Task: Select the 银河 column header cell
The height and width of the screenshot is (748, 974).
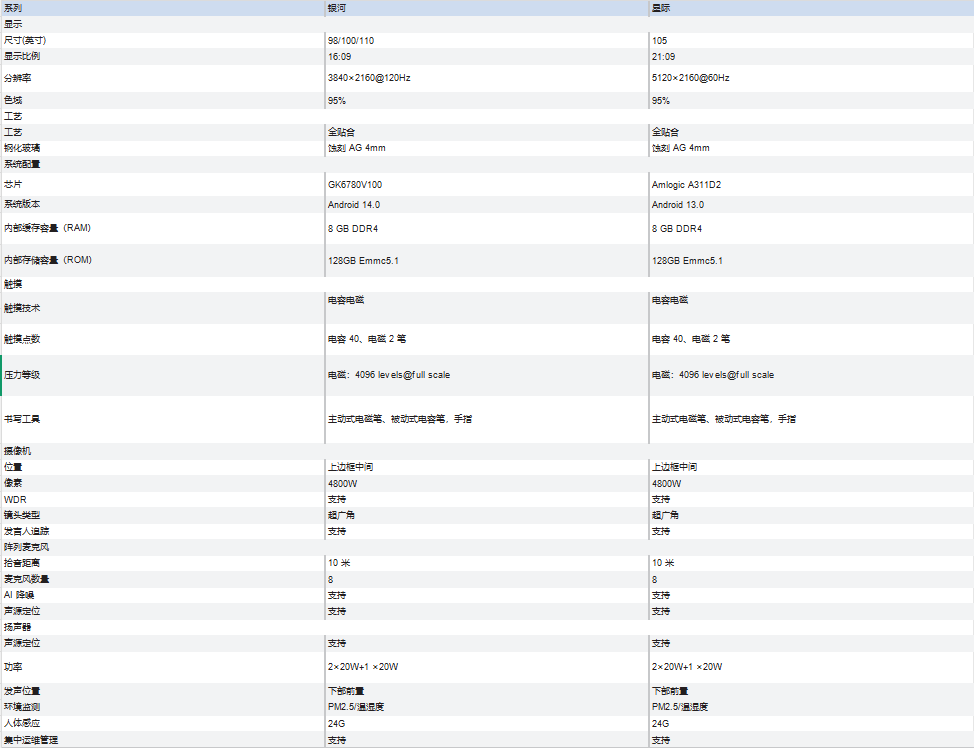Action: [486, 8]
